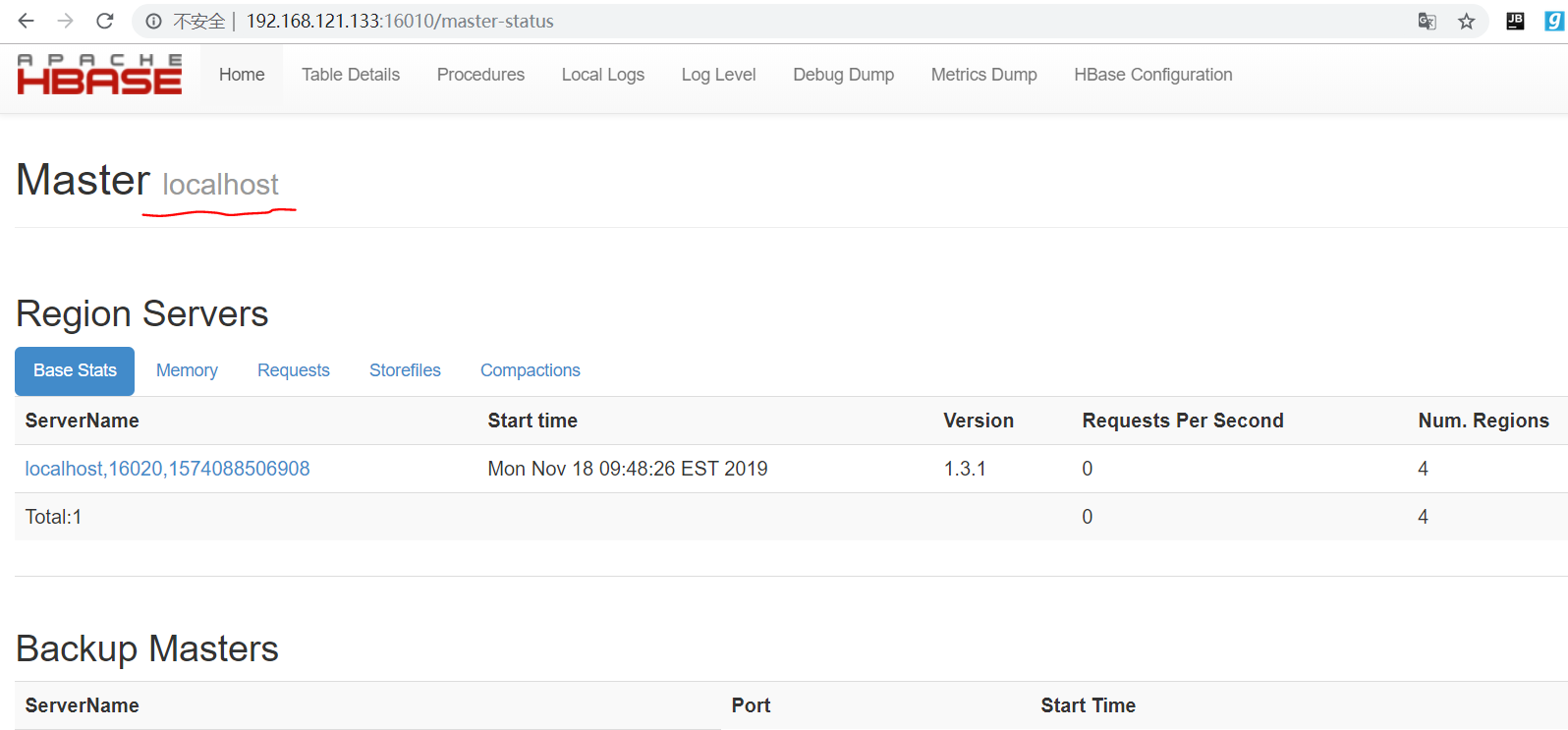Click the browser back arrow

(26, 21)
